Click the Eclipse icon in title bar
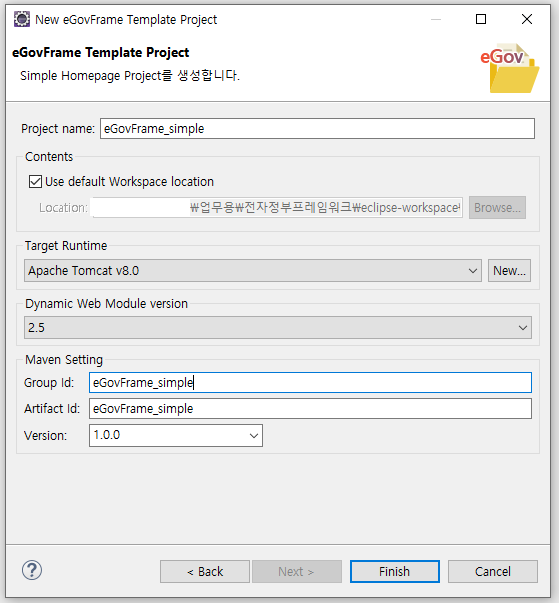Image resolution: width=559 pixels, height=603 pixels. [x=22, y=19]
